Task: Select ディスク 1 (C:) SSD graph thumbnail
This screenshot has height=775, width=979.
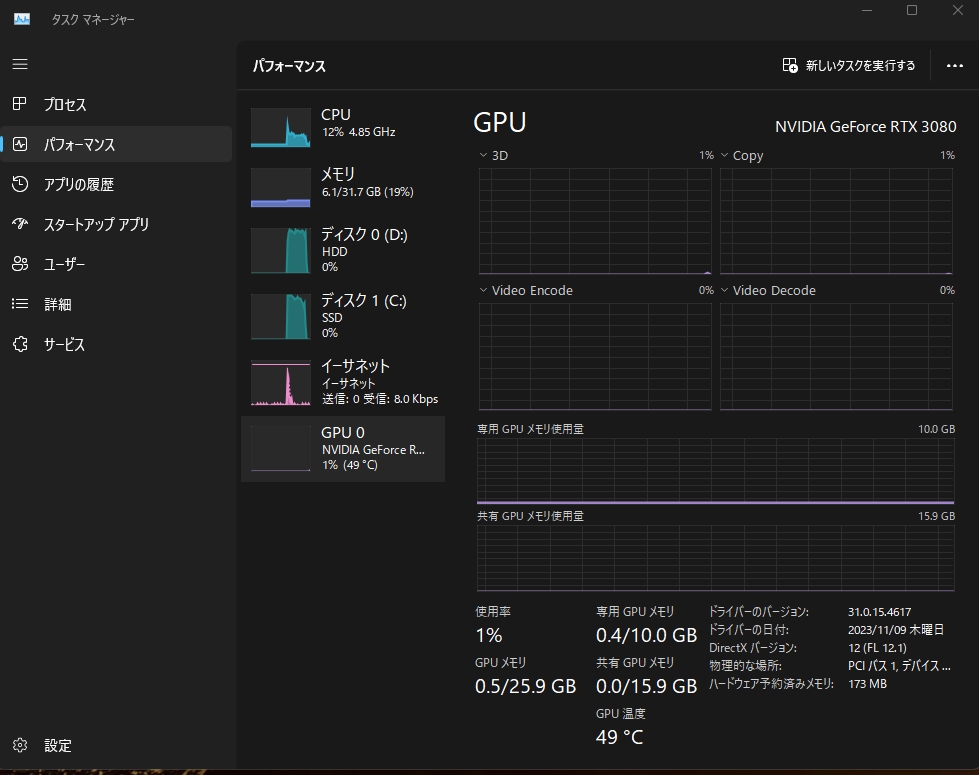Action: click(x=281, y=316)
